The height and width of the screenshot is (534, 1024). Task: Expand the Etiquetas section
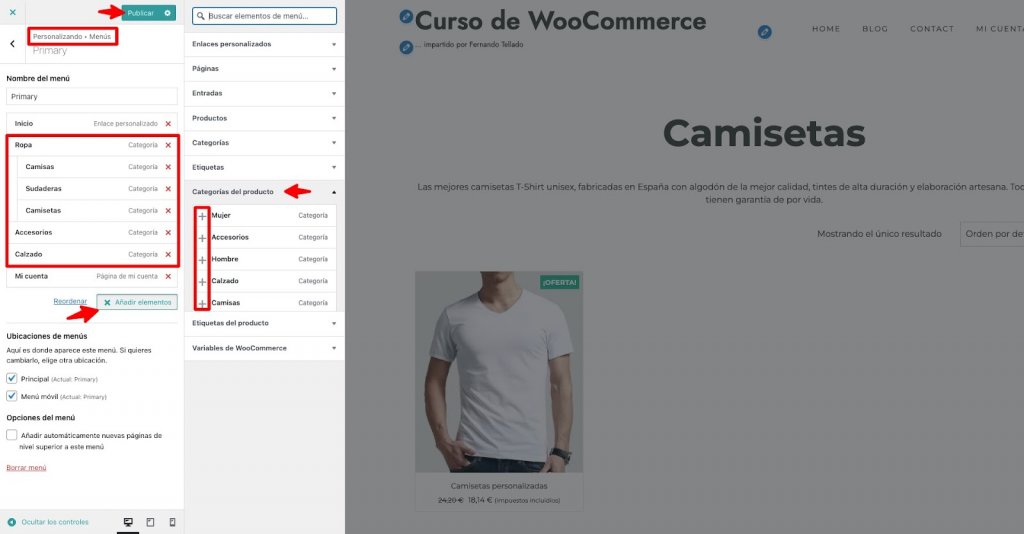pyautogui.click(x=264, y=168)
